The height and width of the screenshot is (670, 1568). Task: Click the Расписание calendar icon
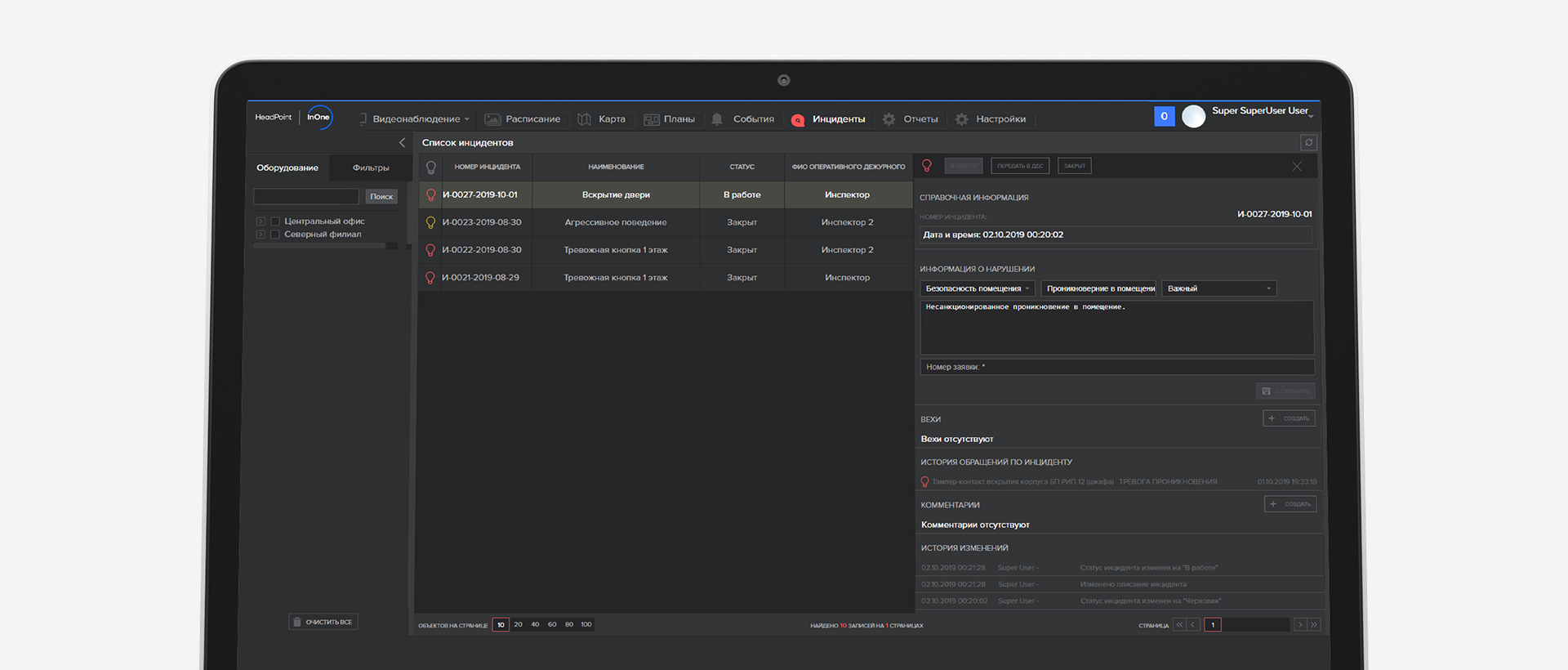click(x=492, y=119)
